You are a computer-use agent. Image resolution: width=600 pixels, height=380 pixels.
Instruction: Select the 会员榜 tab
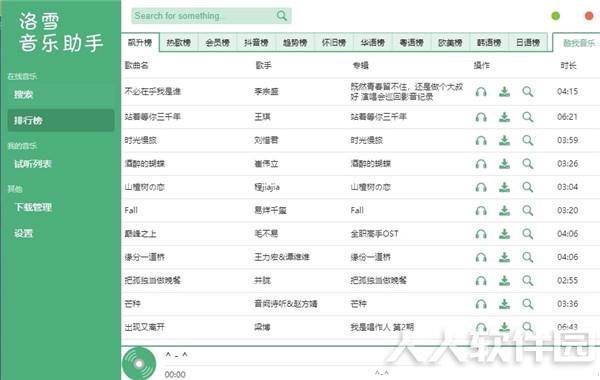tap(217, 42)
